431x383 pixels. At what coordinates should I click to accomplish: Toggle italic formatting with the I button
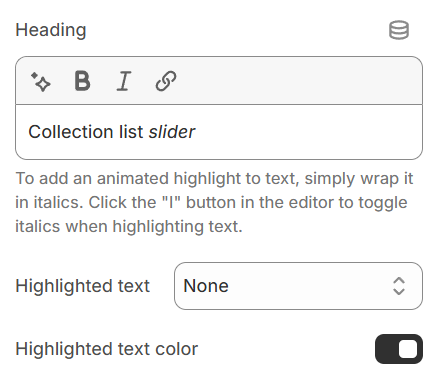click(124, 81)
